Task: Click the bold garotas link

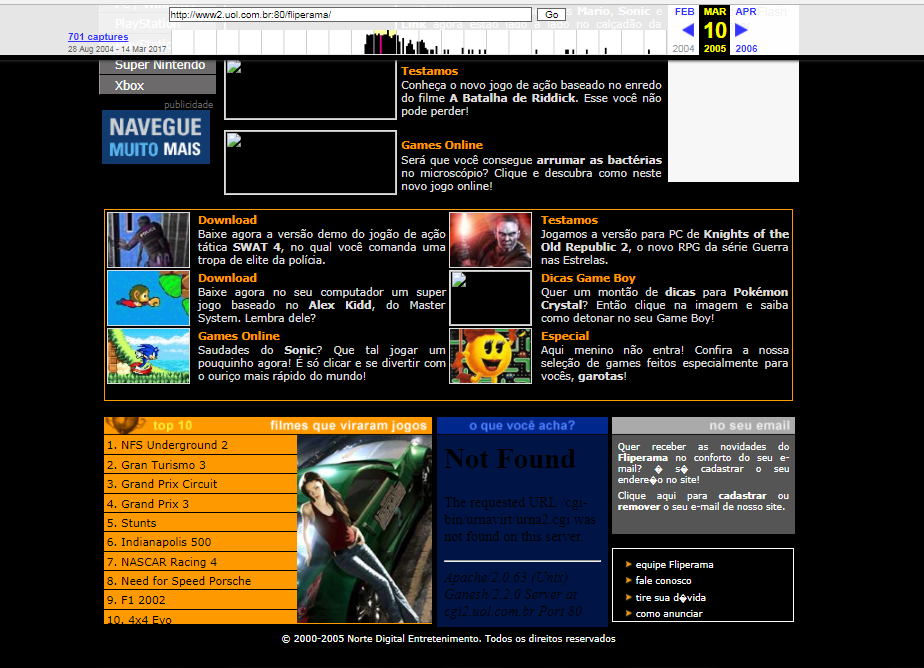Action: 600,376
